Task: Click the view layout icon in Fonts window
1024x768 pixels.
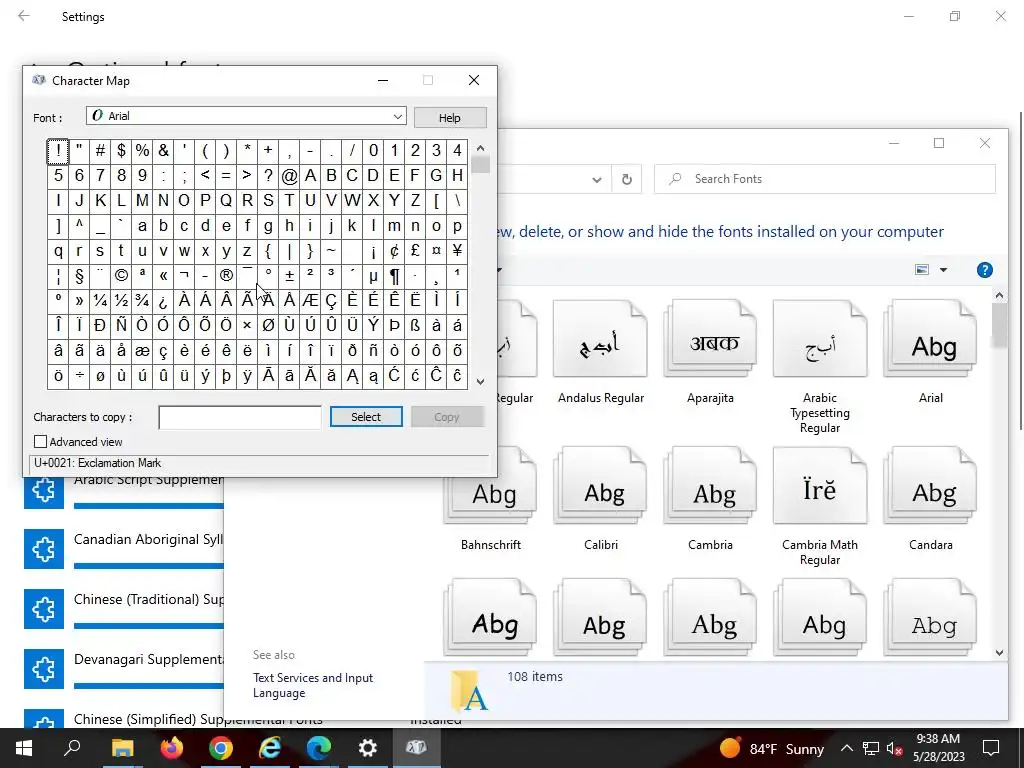Action: [x=921, y=270]
